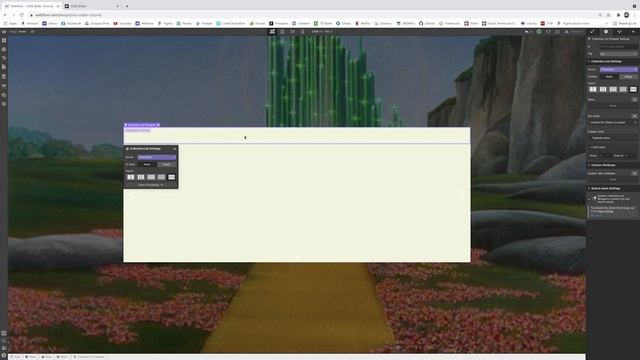Select Items state in floating panel

click(x=147, y=164)
